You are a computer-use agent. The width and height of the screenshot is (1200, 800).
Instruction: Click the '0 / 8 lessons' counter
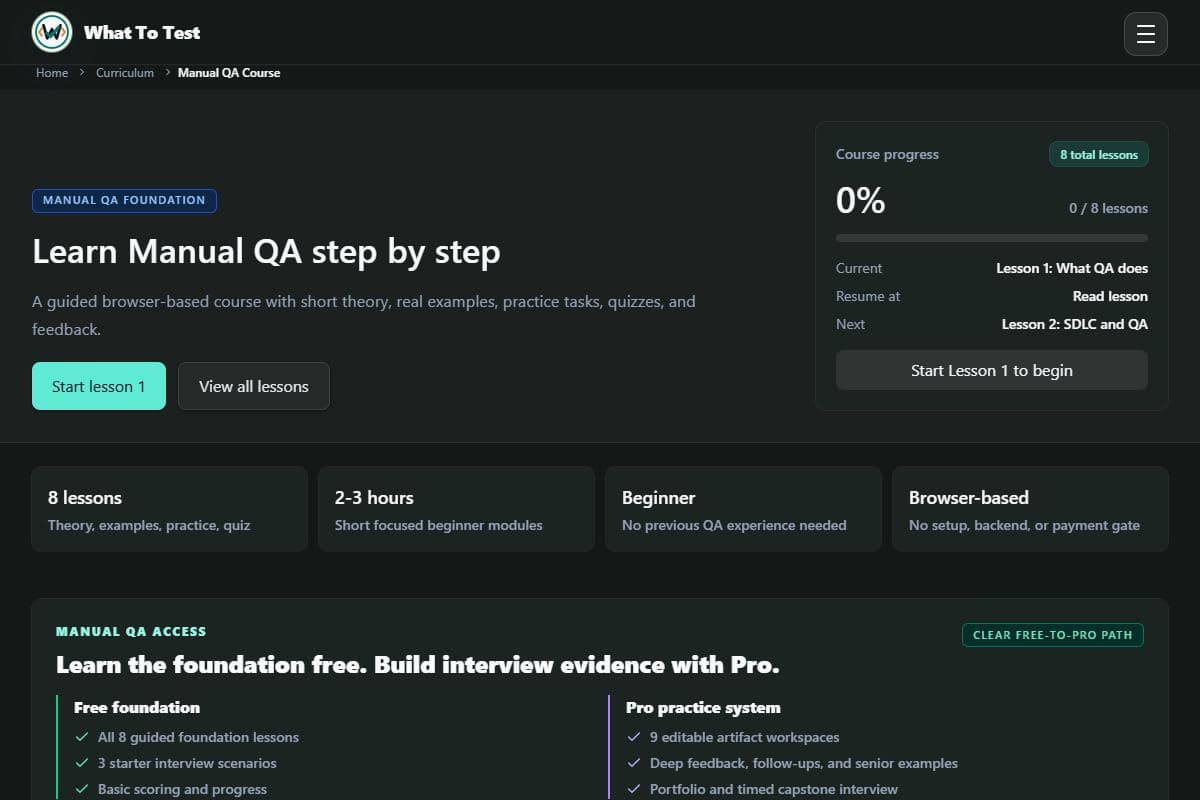coord(1108,208)
